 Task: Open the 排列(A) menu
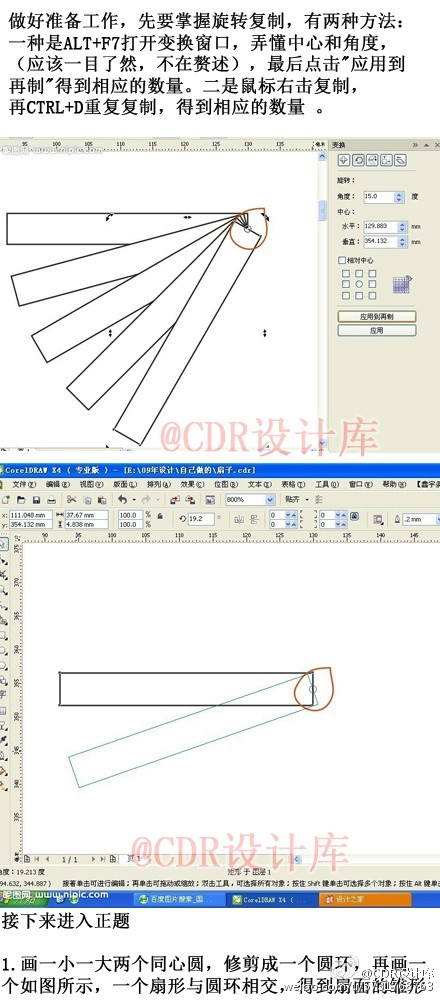tap(159, 485)
